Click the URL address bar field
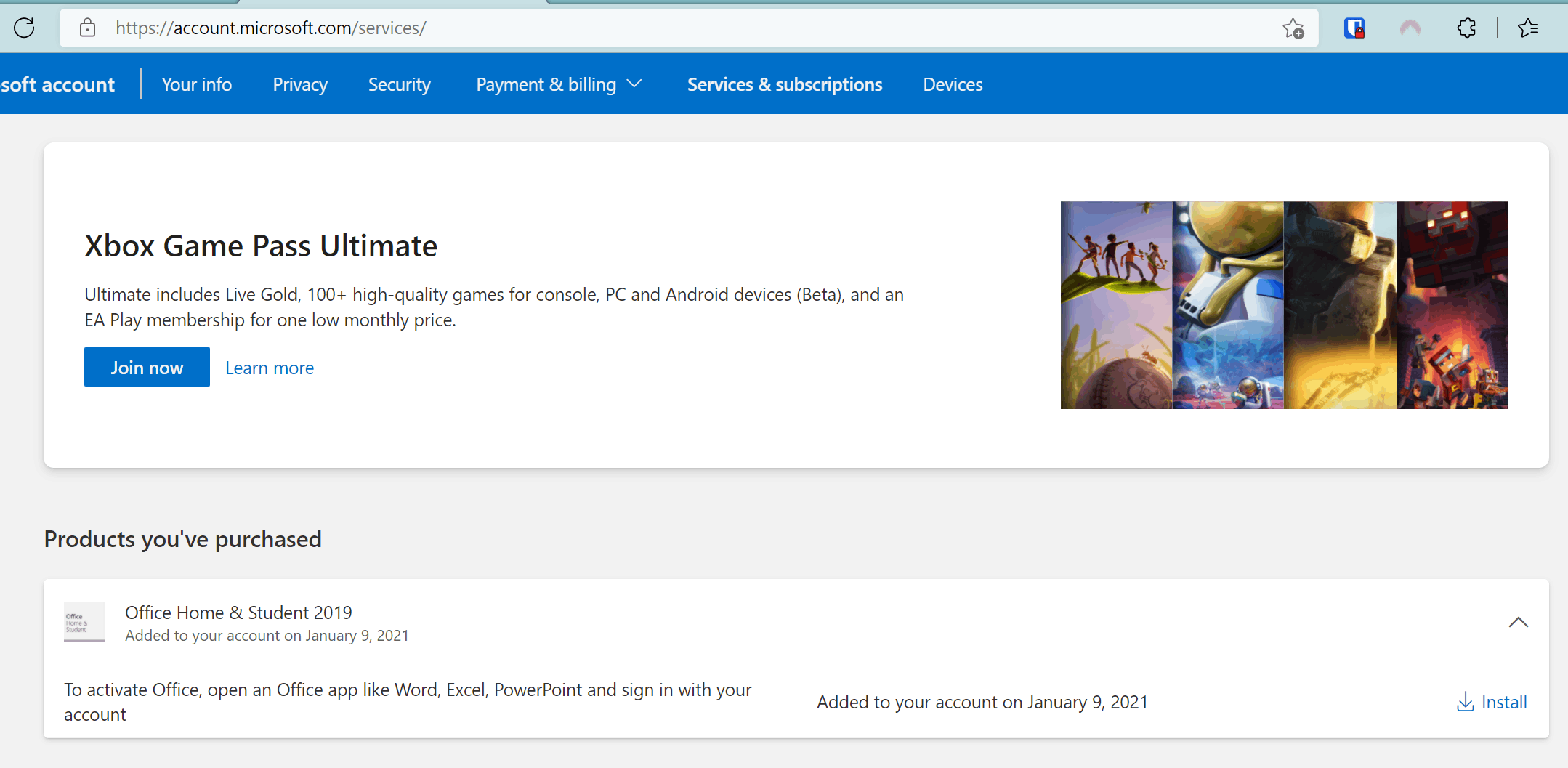Viewport: 1568px width, 768px height. [683, 28]
